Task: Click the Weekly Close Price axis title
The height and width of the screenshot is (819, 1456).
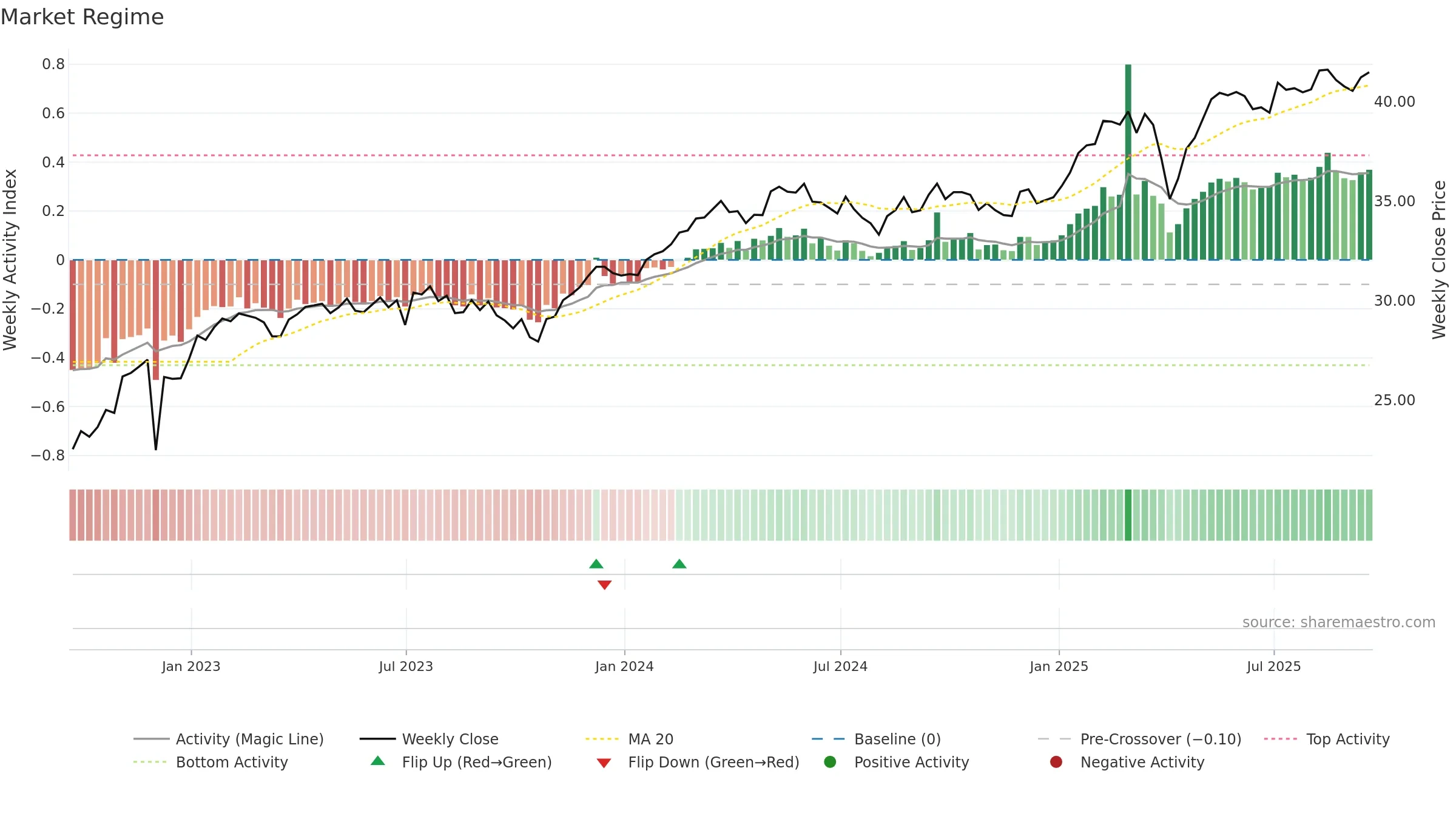Action: [1439, 260]
